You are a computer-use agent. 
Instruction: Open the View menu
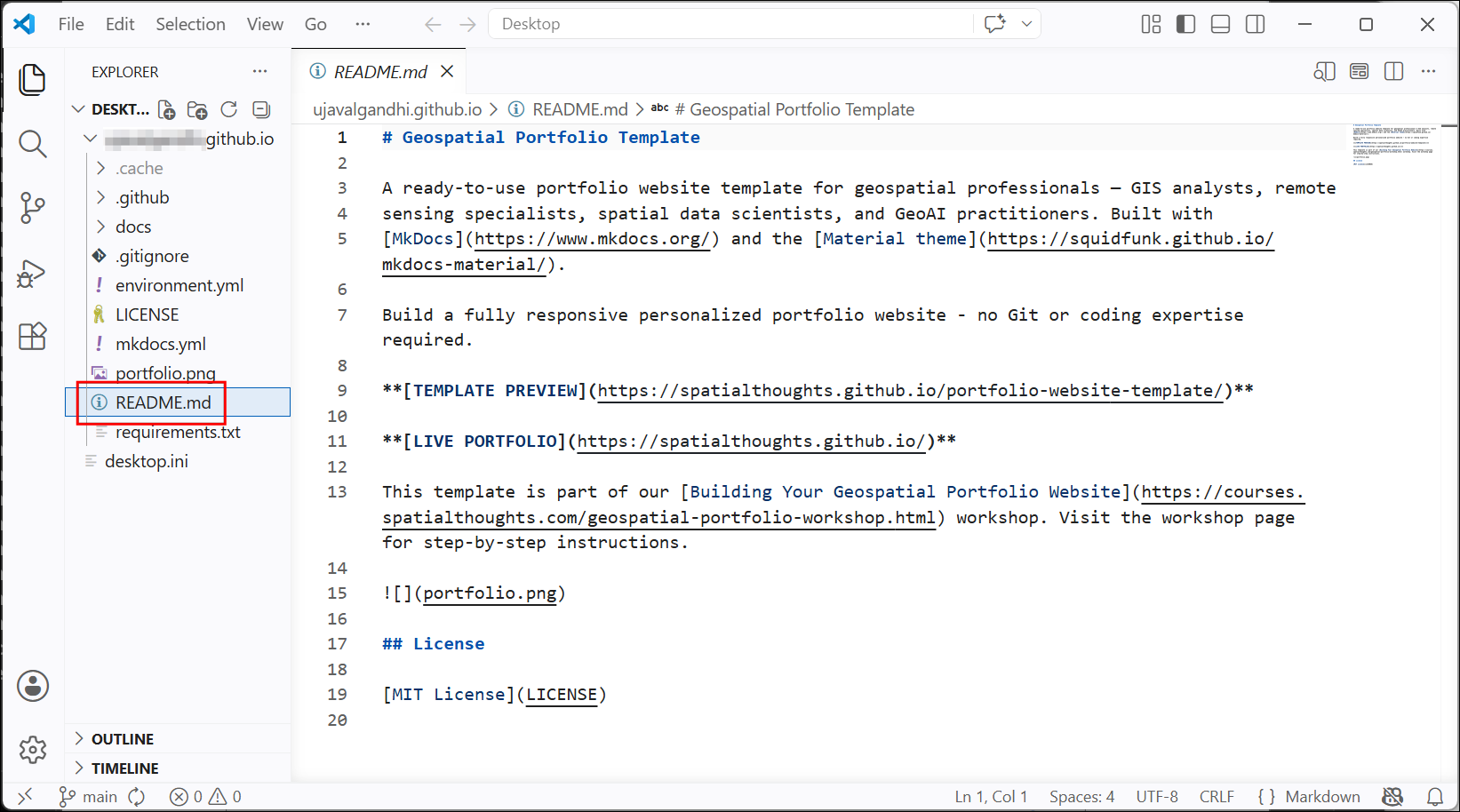[x=265, y=24]
